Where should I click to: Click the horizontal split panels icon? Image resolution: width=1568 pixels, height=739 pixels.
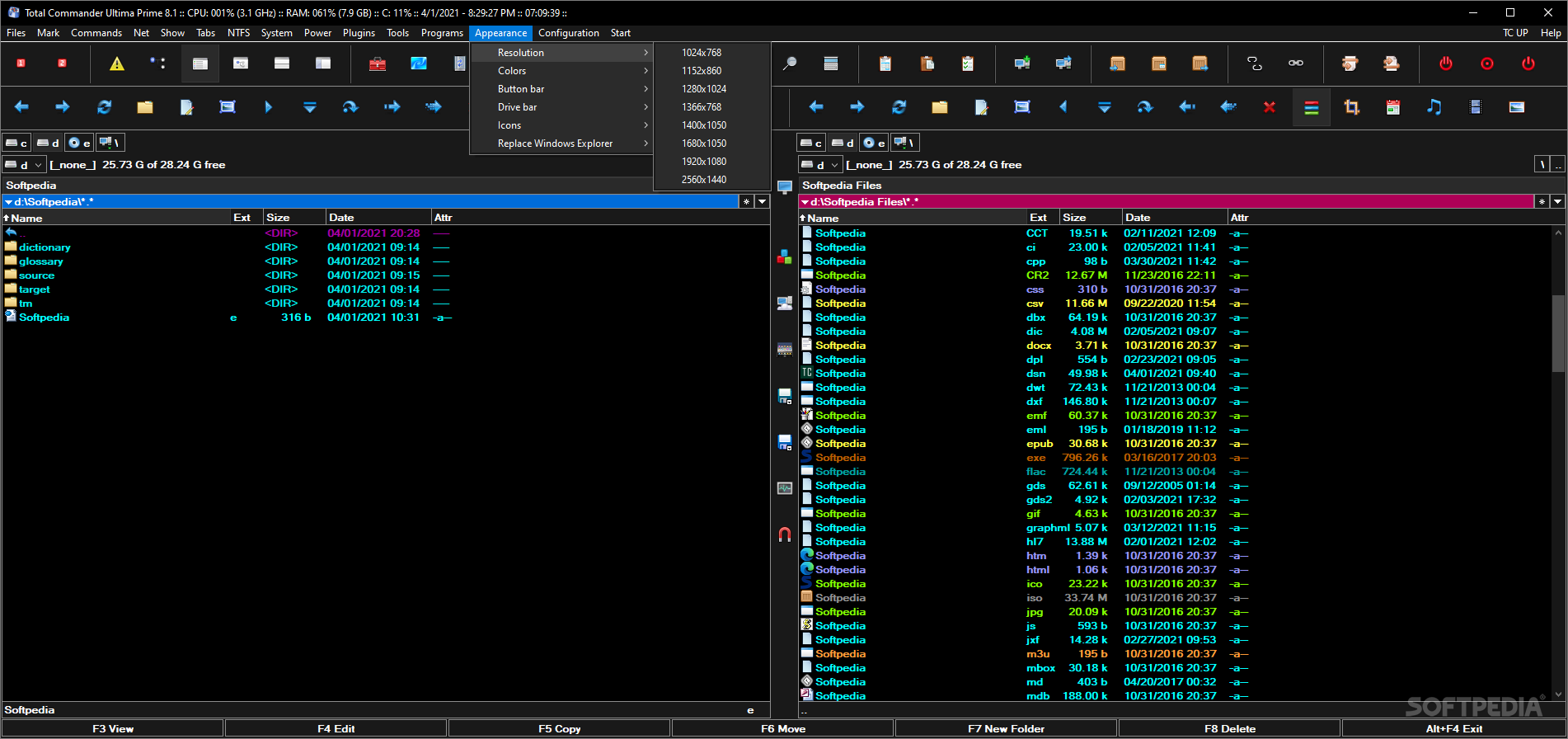click(x=282, y=64)
